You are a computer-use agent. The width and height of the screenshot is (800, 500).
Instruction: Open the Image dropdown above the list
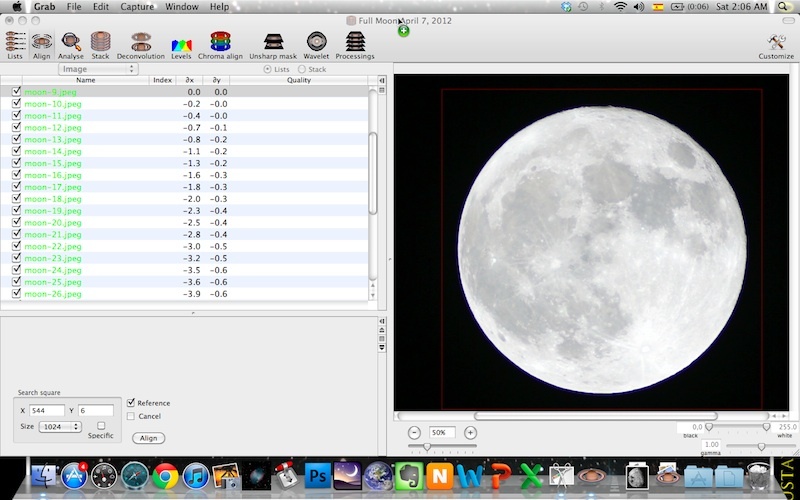98,69
